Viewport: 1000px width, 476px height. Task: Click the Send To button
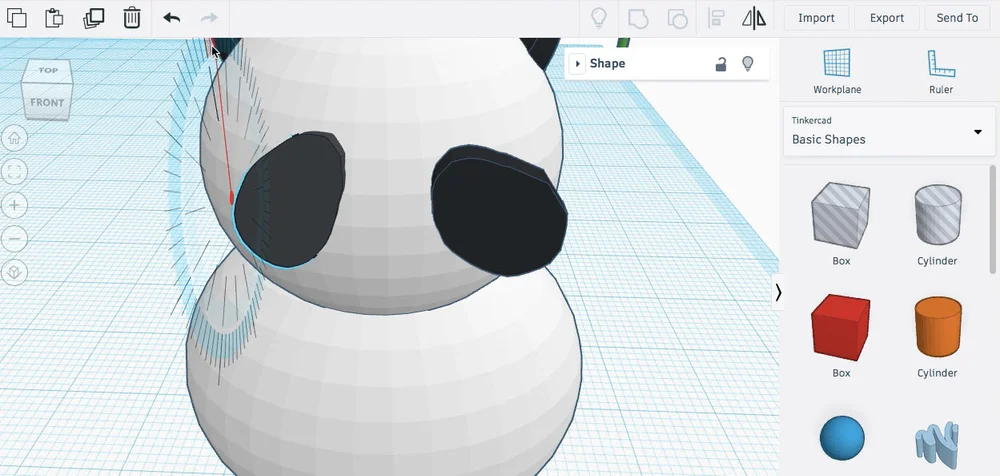[957, 18]
